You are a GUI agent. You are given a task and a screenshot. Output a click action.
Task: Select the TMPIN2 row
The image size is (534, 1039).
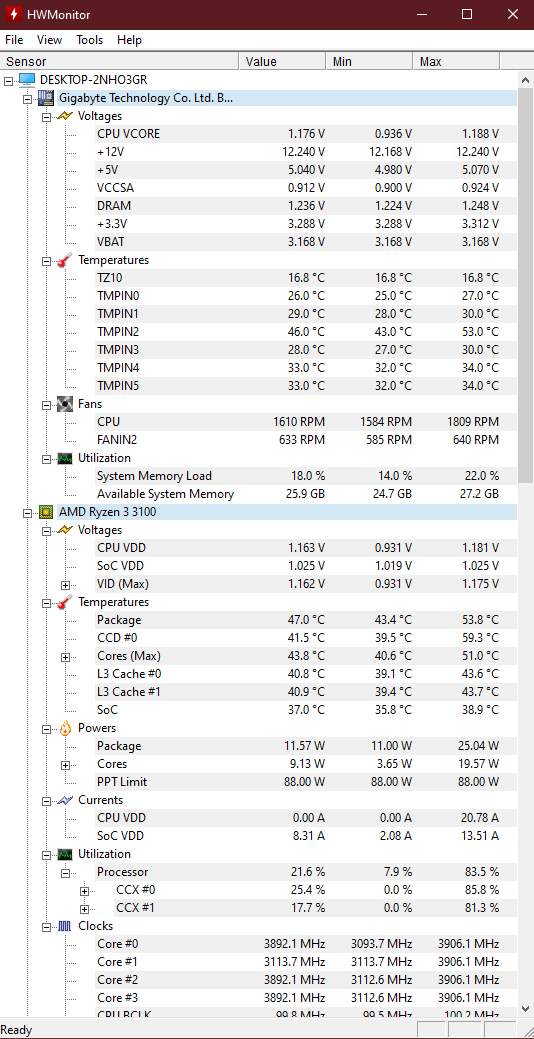pyautogui.click(x=306, y=331)
